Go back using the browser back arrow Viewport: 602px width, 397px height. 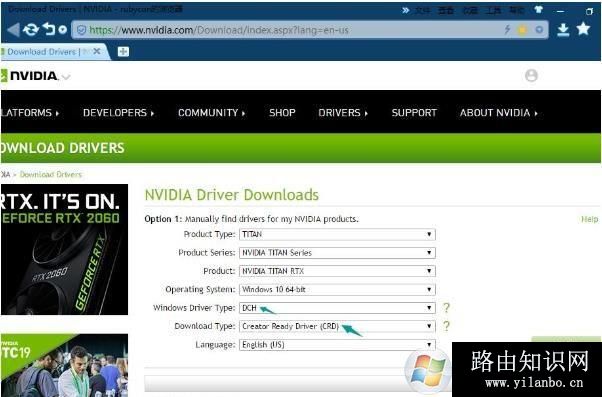pyautogui.click(x=13, y=30)
